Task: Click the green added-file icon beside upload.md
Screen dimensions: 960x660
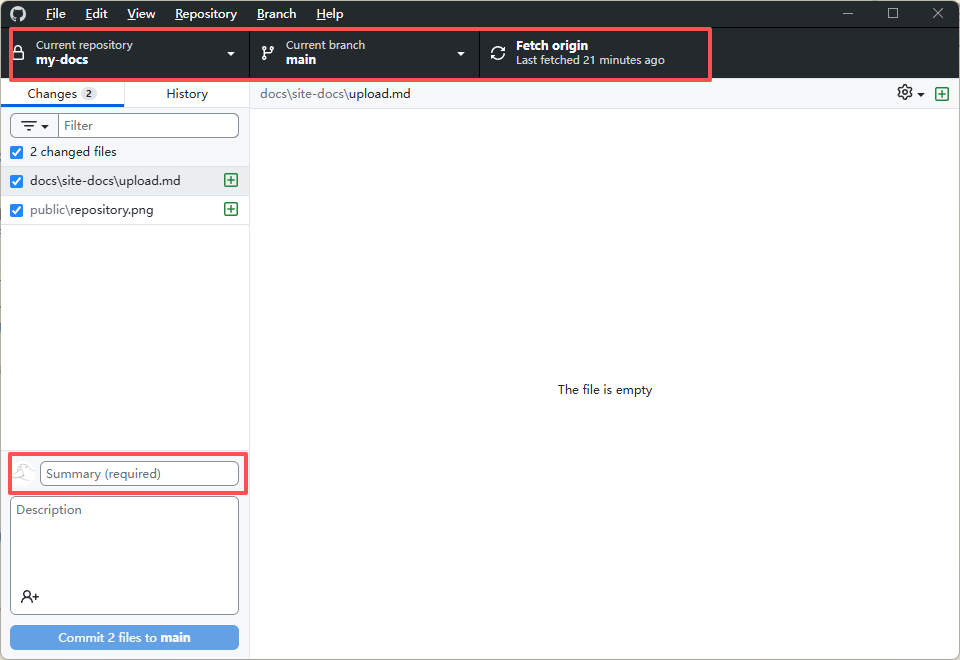Action: (x=231, y=181)
